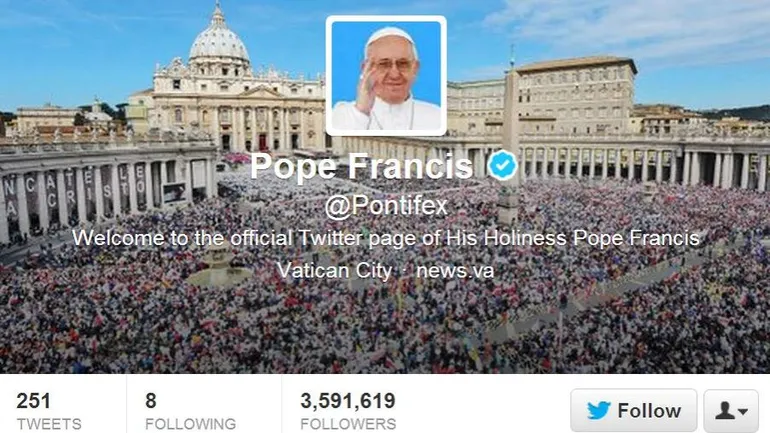This screenshot has width=770, height=433.
Task: Click the FOLLOWING label
Action: click(x=191, y=424)
